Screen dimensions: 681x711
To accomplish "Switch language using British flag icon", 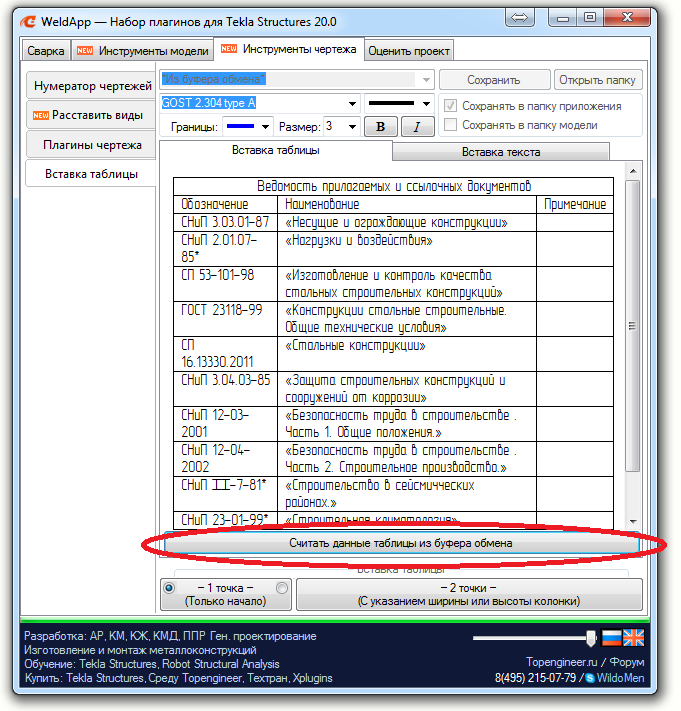I will pos(633,638).
